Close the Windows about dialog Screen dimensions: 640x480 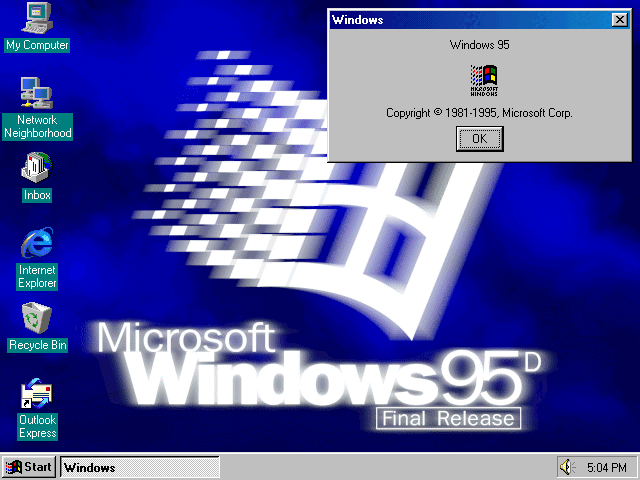pos(620,20)
